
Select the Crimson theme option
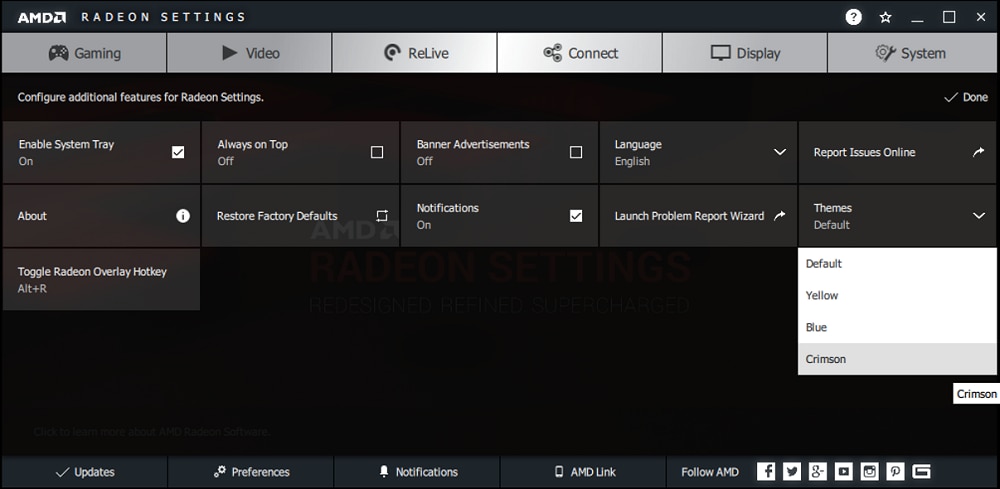(897, 359)
